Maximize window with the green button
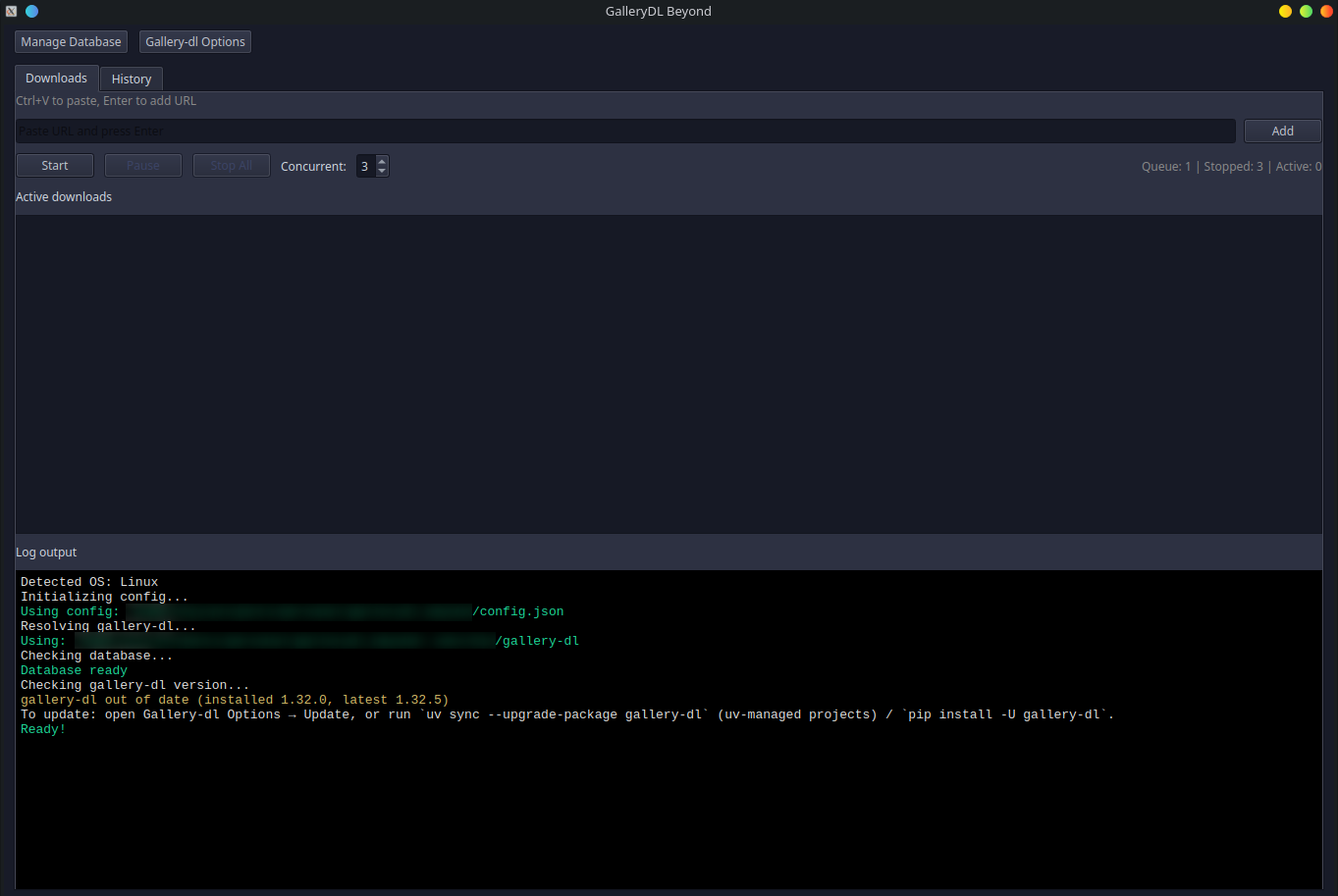The width and height of the screenshot is (1338, 896). pyautogui.click(x=1306, y=11)
